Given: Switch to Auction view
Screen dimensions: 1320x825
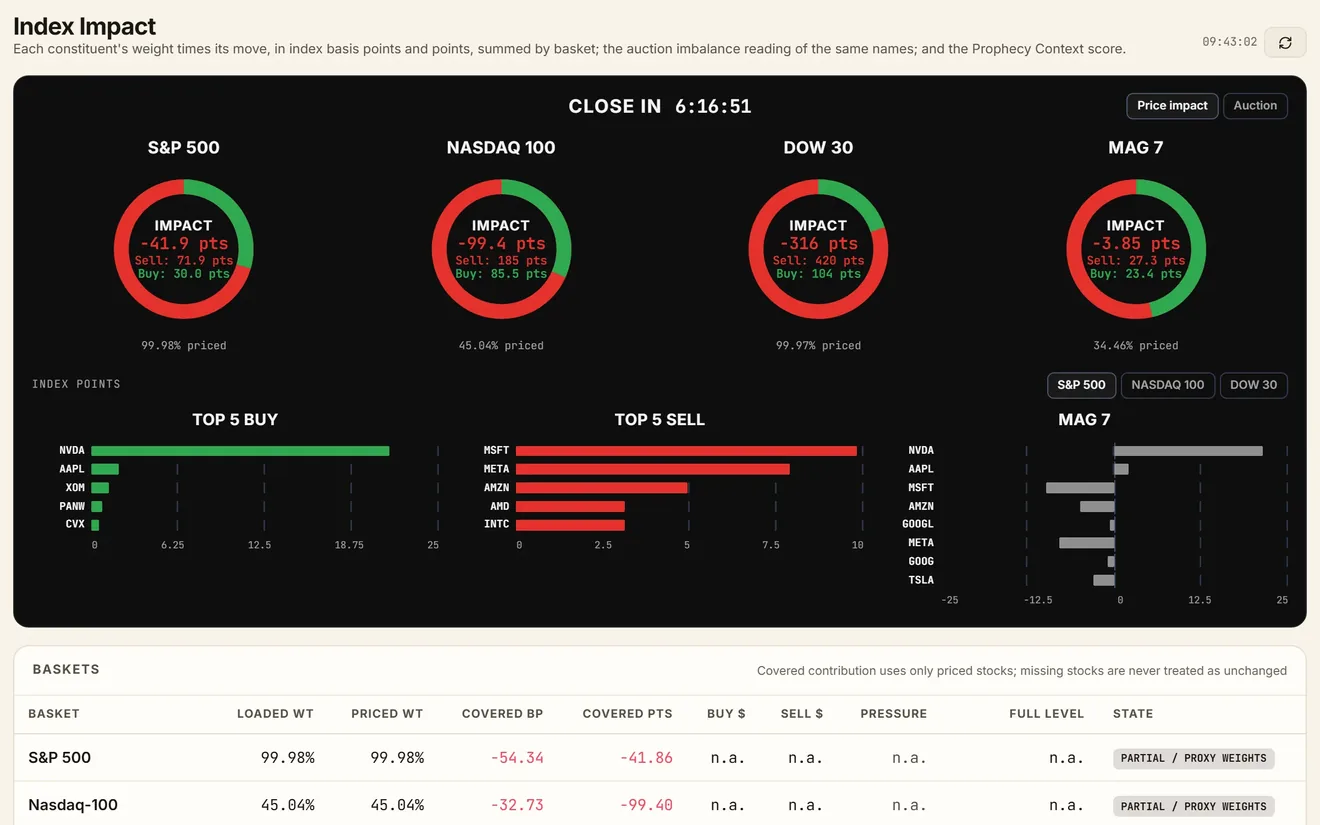Looking at the screenshot, I should 1255,105.
